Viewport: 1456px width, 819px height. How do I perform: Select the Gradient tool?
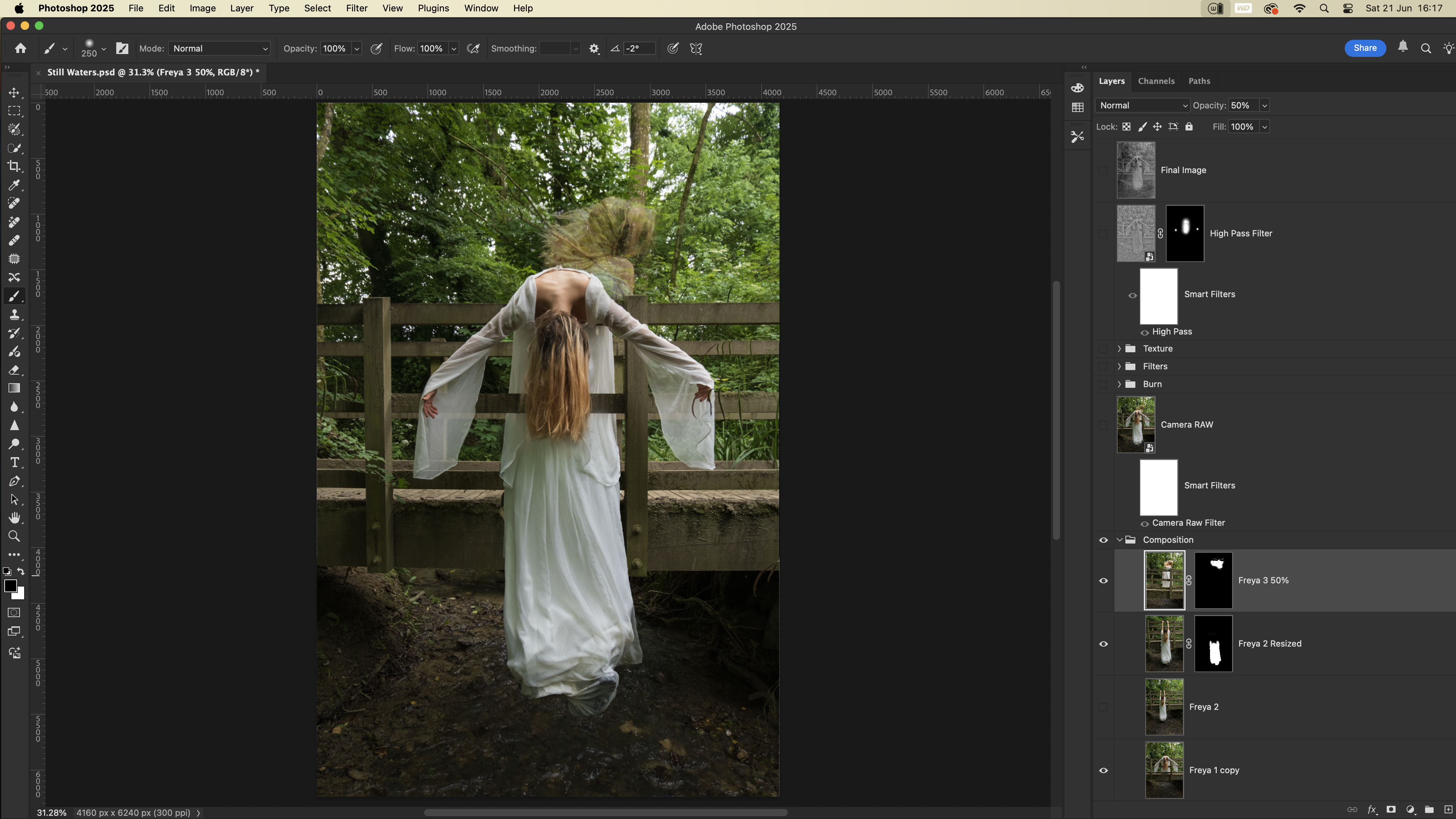click(x=14, y=388)
